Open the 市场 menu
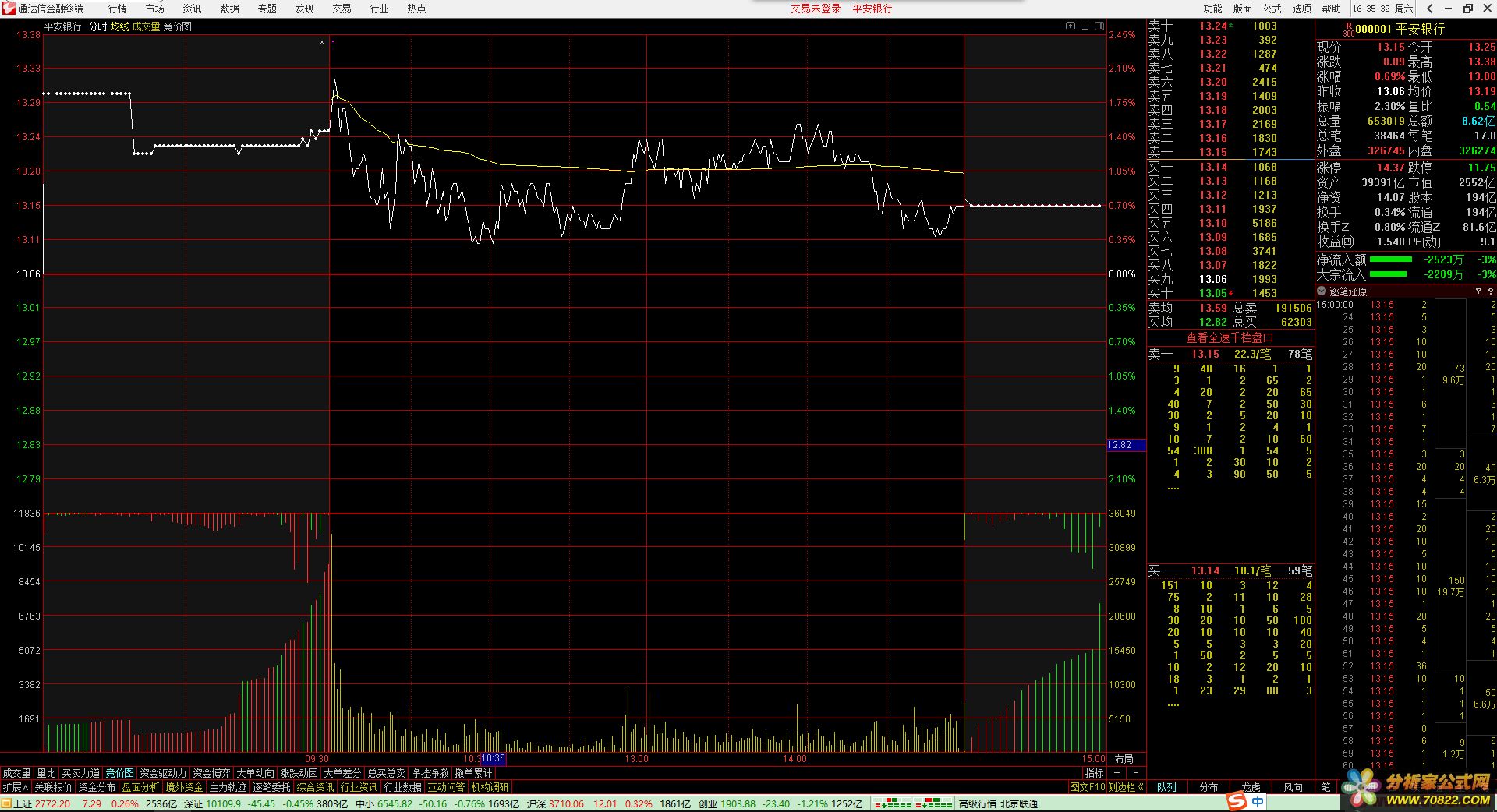 pos(154,9)
